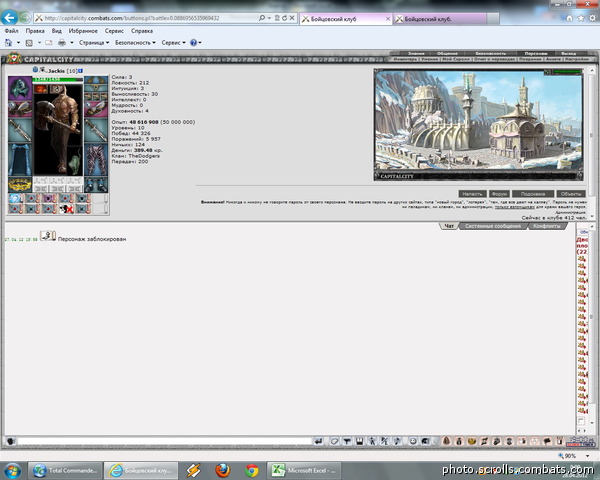600x480 pixels.
Task: Switch to second Бойцовский клуб tab
Action: 440,19
